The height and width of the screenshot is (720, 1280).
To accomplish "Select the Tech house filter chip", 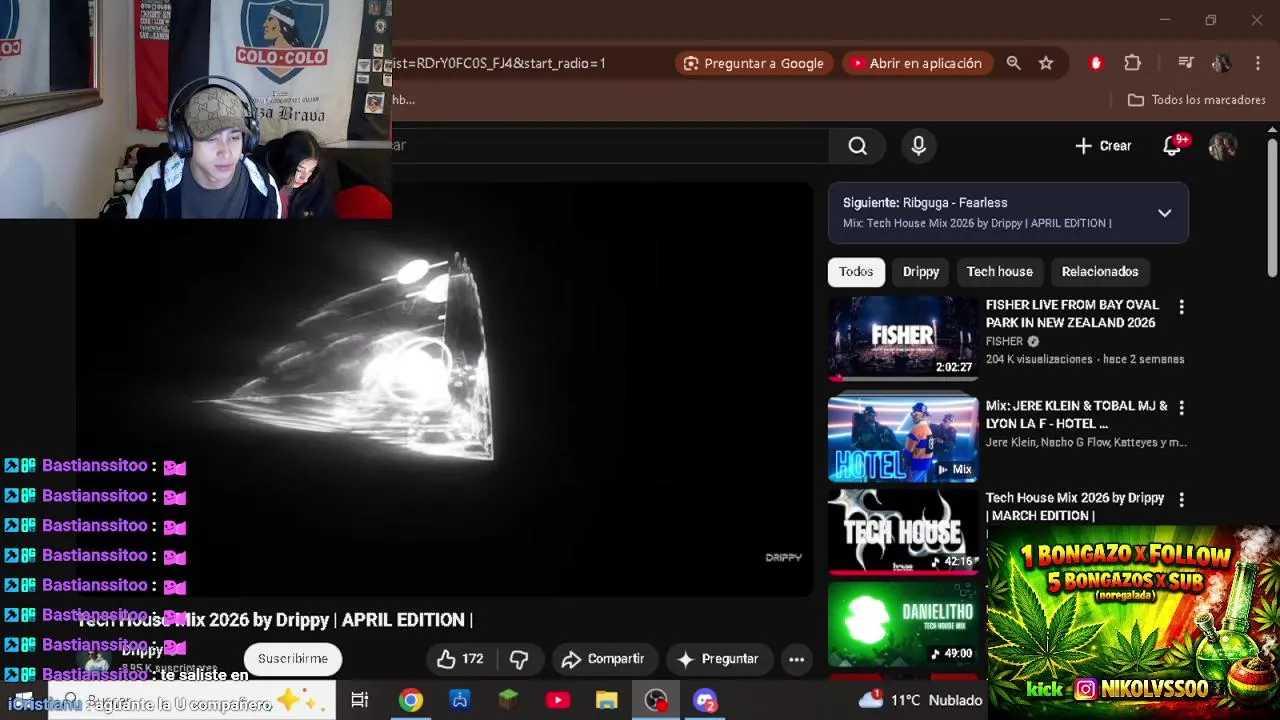I will (x=999, y=272).
